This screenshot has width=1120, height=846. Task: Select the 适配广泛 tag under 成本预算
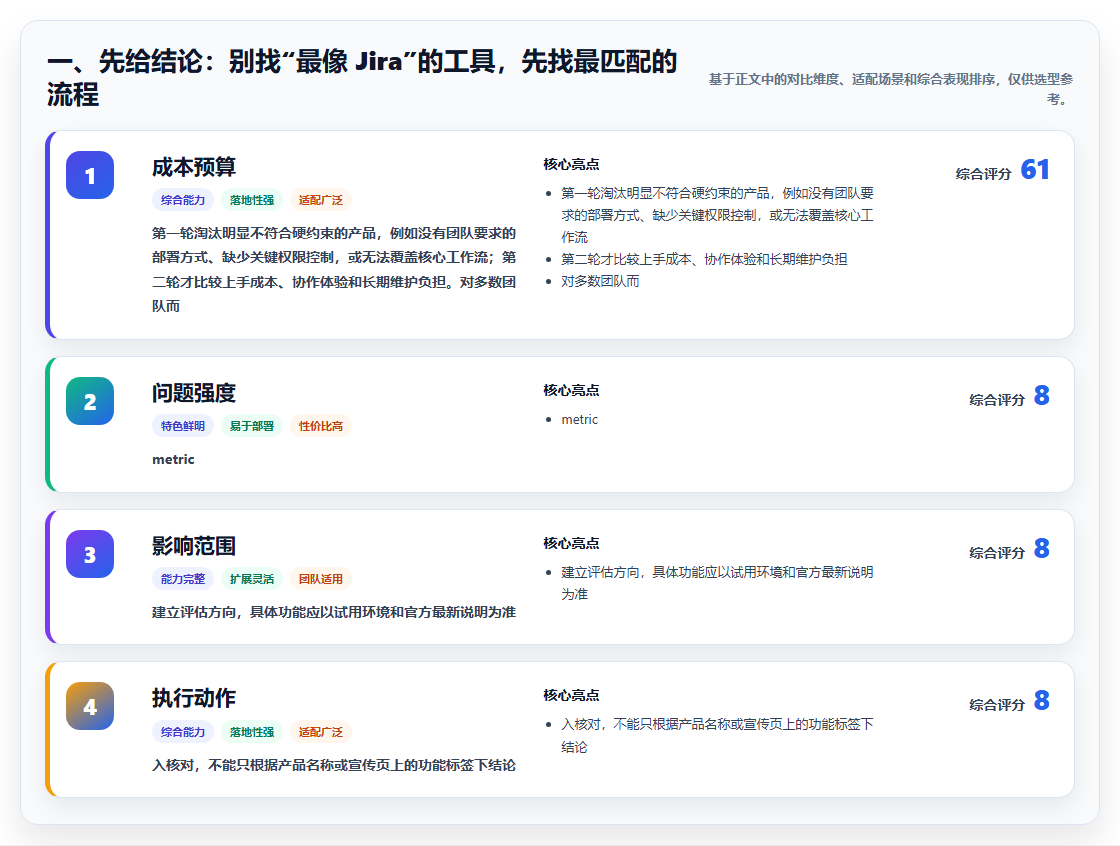click(x=321, y=200)
